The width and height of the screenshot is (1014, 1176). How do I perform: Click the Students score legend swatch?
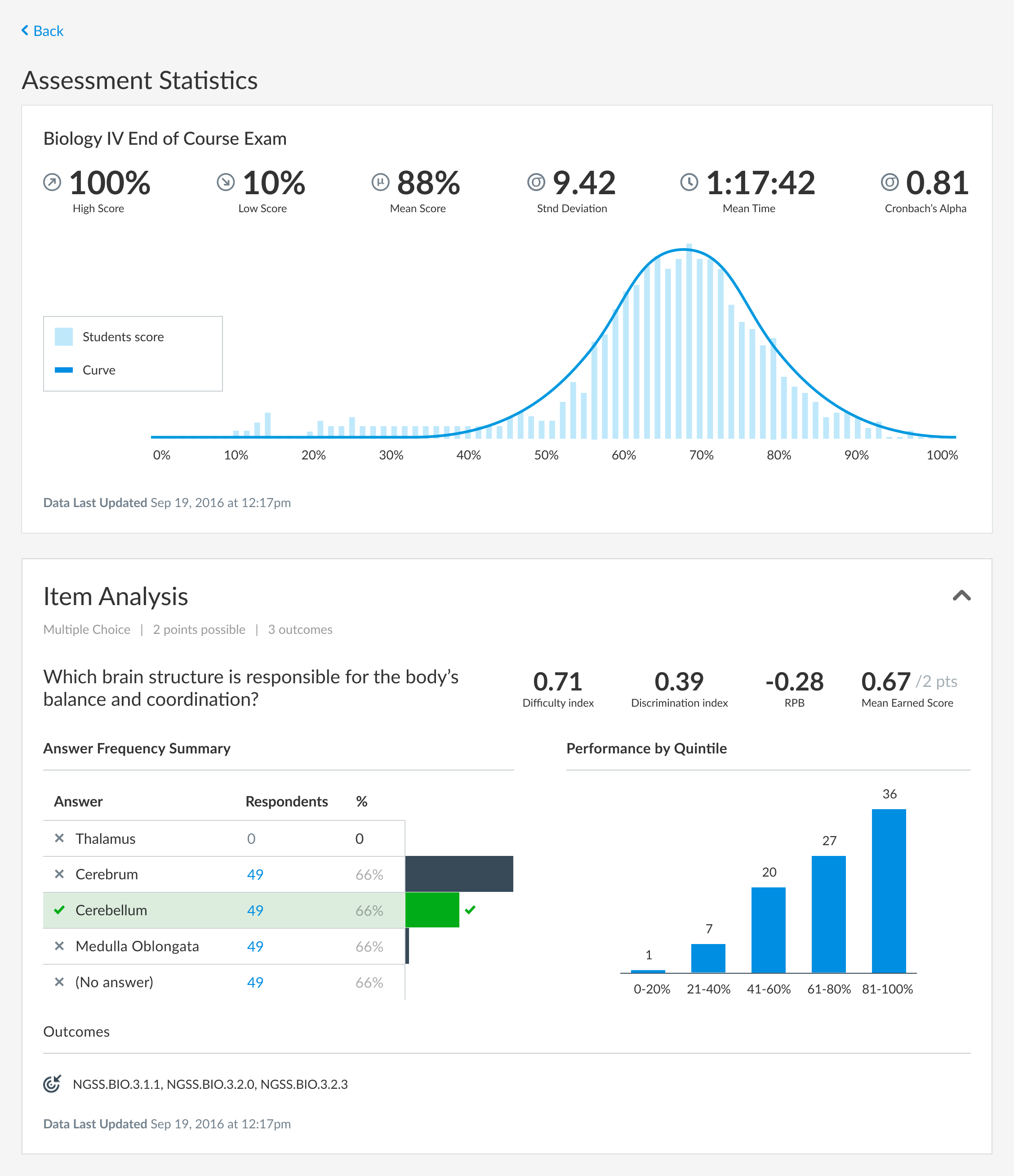(x=63, y=337)
